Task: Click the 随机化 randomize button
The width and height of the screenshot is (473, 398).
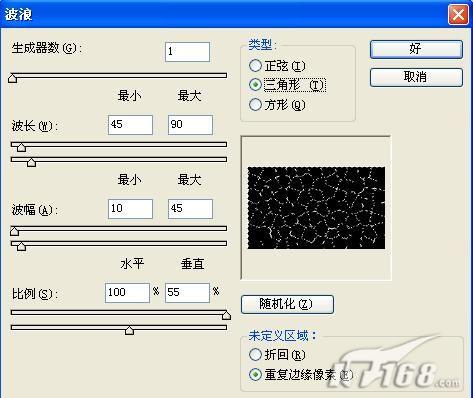Action: point(287,304)
